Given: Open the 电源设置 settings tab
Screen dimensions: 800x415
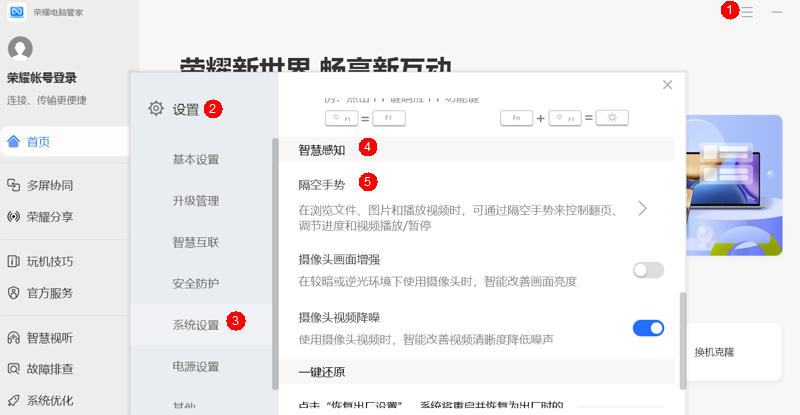Looking at the screenshot, I should point(195,366).
